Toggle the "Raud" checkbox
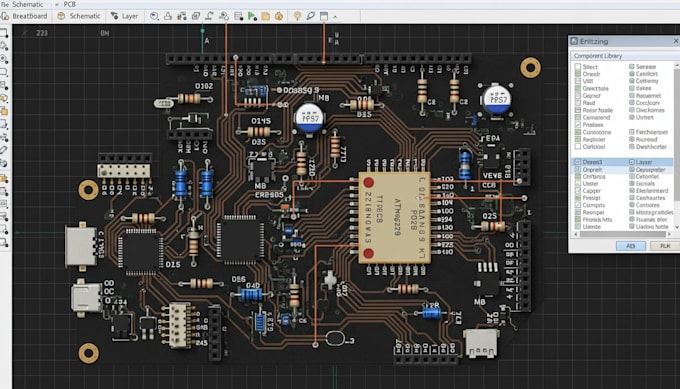 click(578, 103)
